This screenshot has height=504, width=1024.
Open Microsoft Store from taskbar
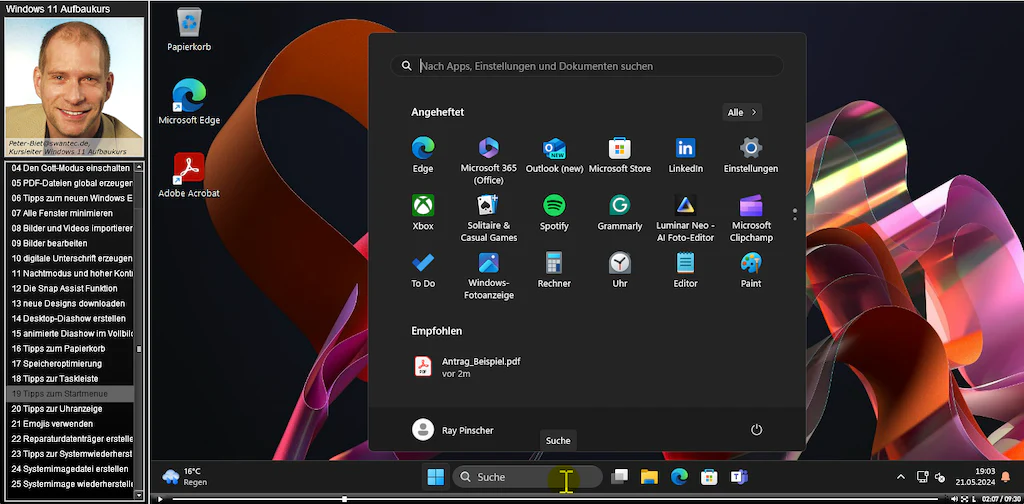[x=709, y=477]
